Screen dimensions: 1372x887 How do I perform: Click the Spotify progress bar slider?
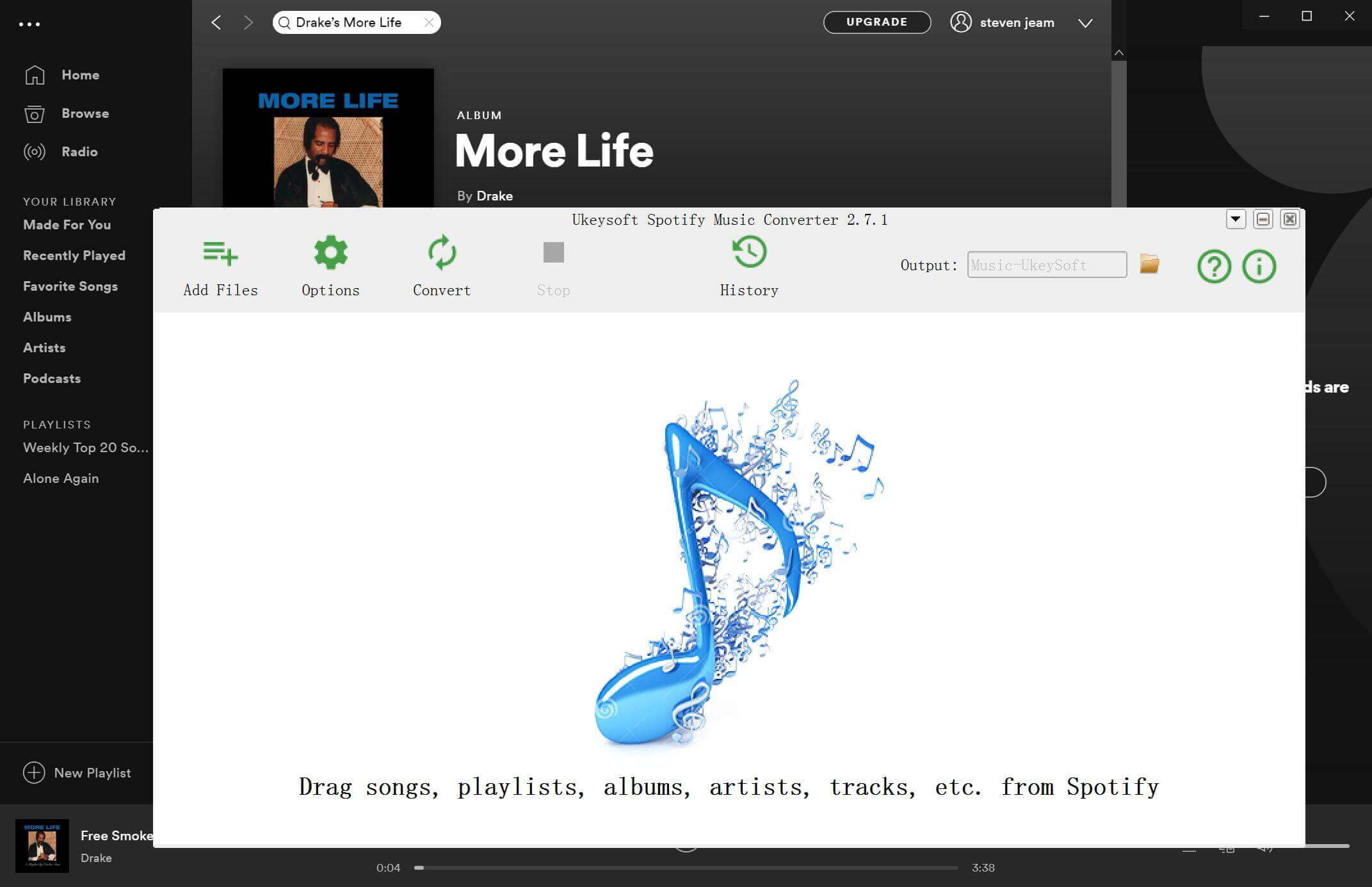[x=422, y=867]
